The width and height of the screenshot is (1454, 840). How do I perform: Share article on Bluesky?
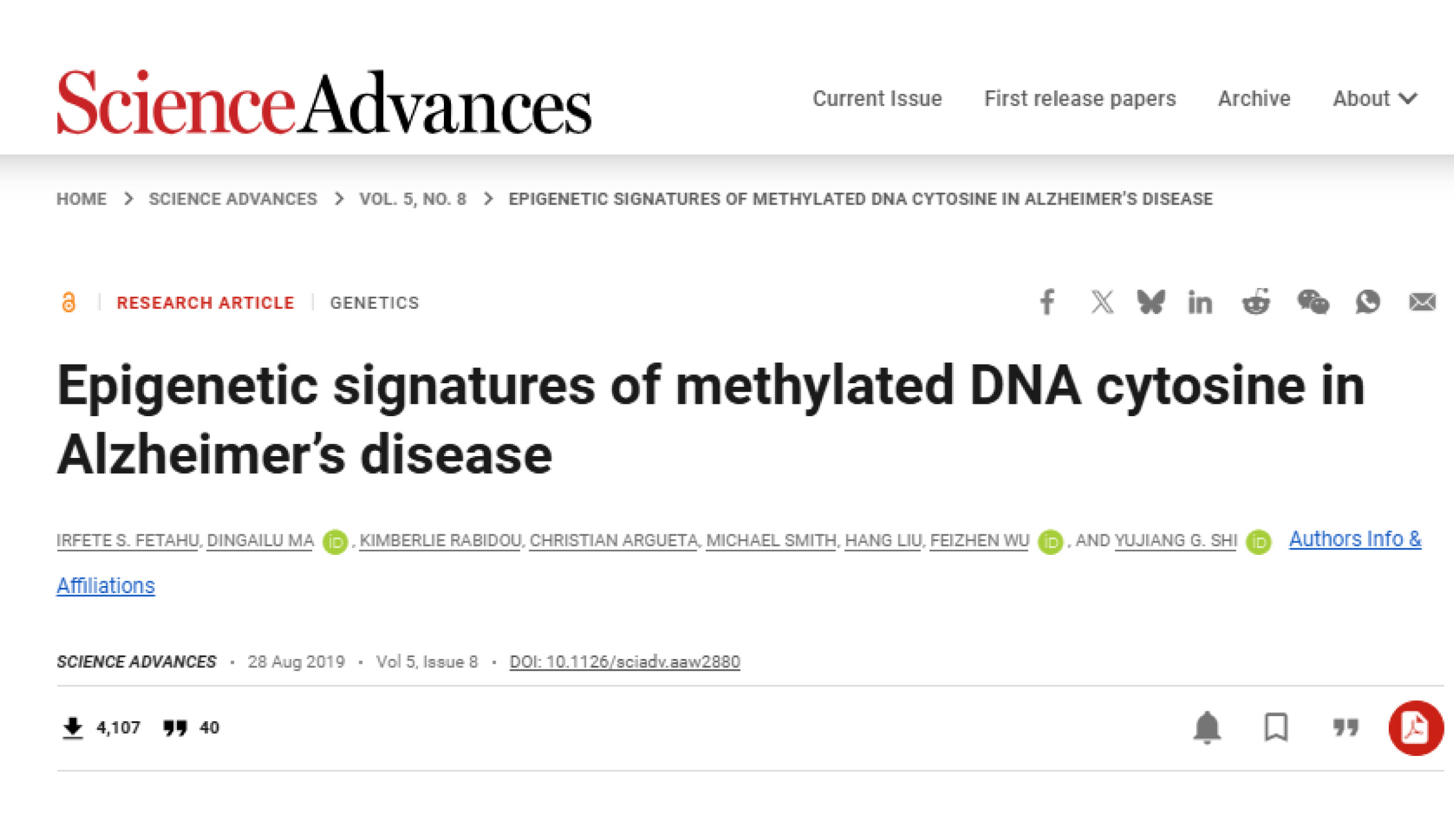pos(1151,302)
